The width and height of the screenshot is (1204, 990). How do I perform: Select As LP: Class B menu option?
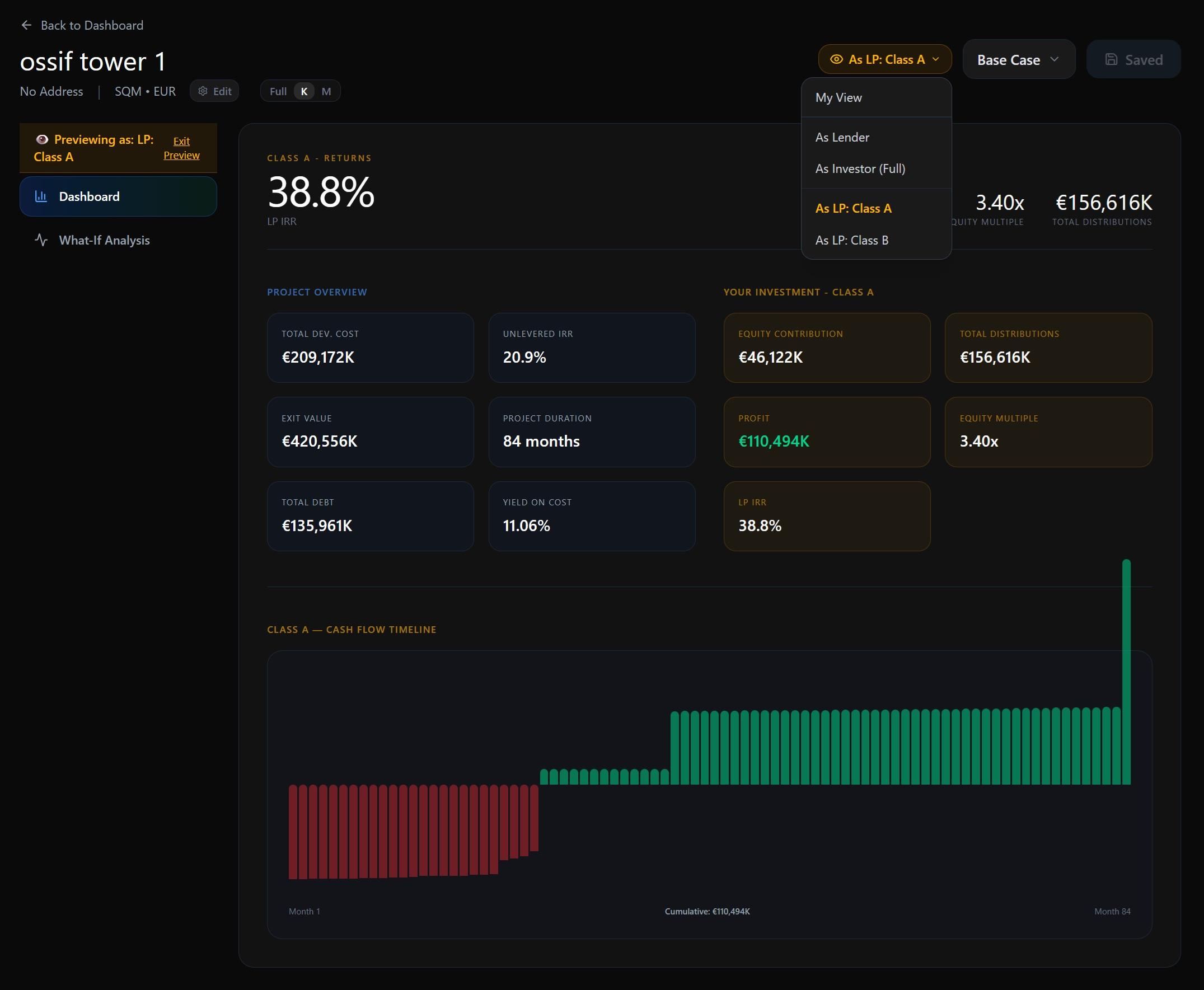(x=851, y=240)
